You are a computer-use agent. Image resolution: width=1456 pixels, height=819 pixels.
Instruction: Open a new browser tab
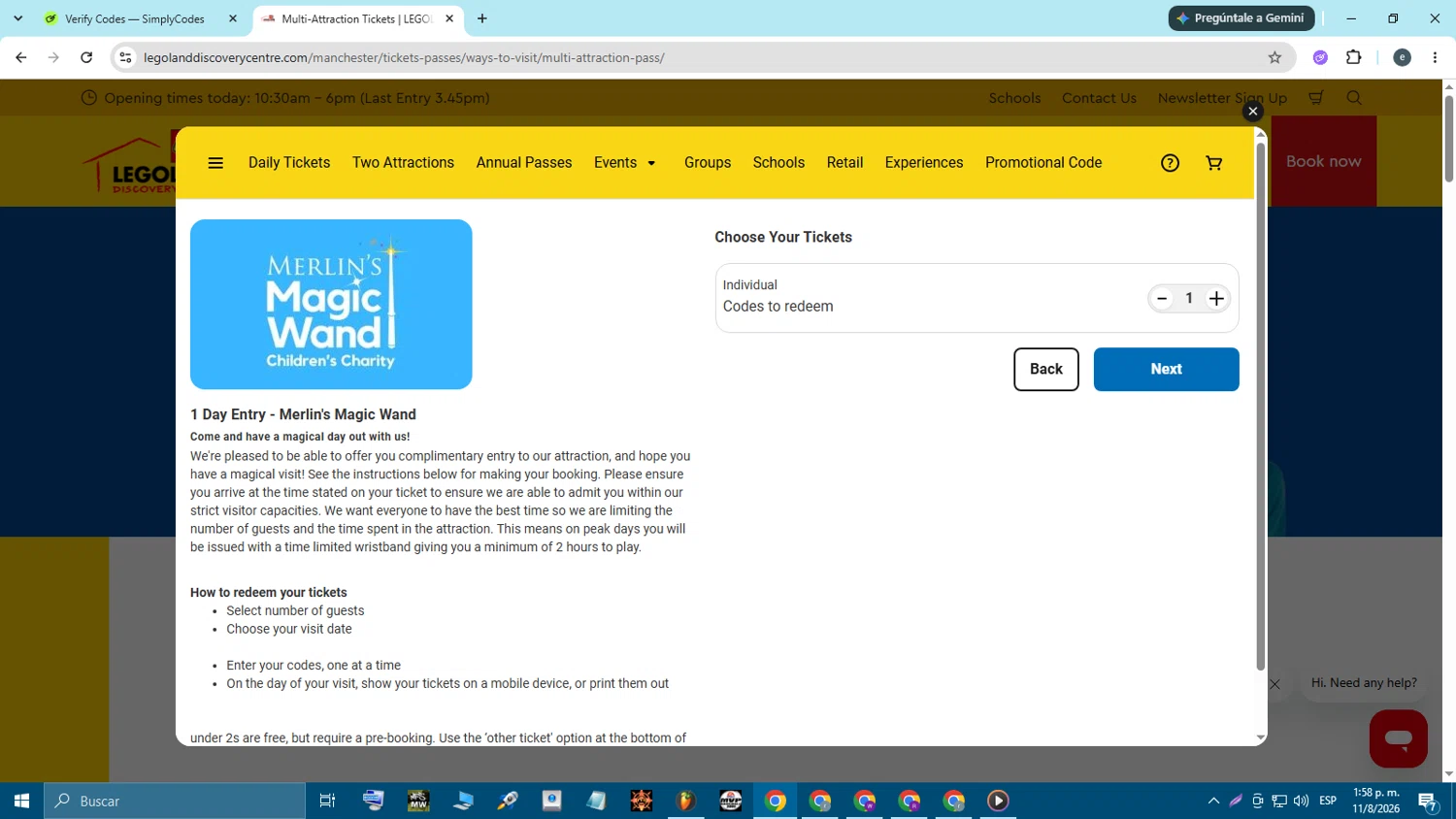(482, 19)
